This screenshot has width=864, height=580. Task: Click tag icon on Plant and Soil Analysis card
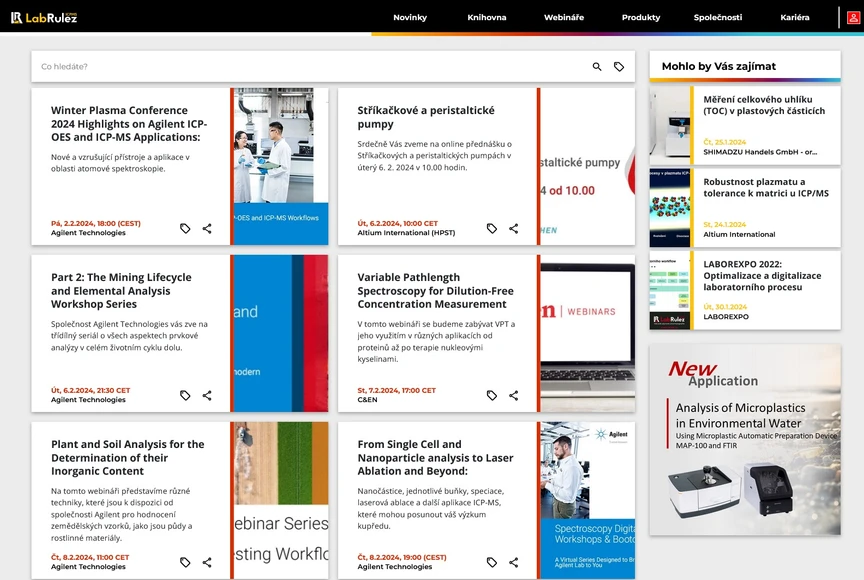[x=185, y=562]
